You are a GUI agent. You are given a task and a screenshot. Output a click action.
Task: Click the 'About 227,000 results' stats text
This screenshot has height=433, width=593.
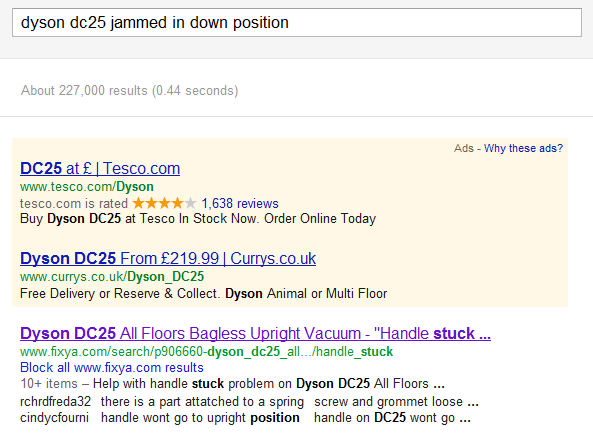click(x=129, y=91)
